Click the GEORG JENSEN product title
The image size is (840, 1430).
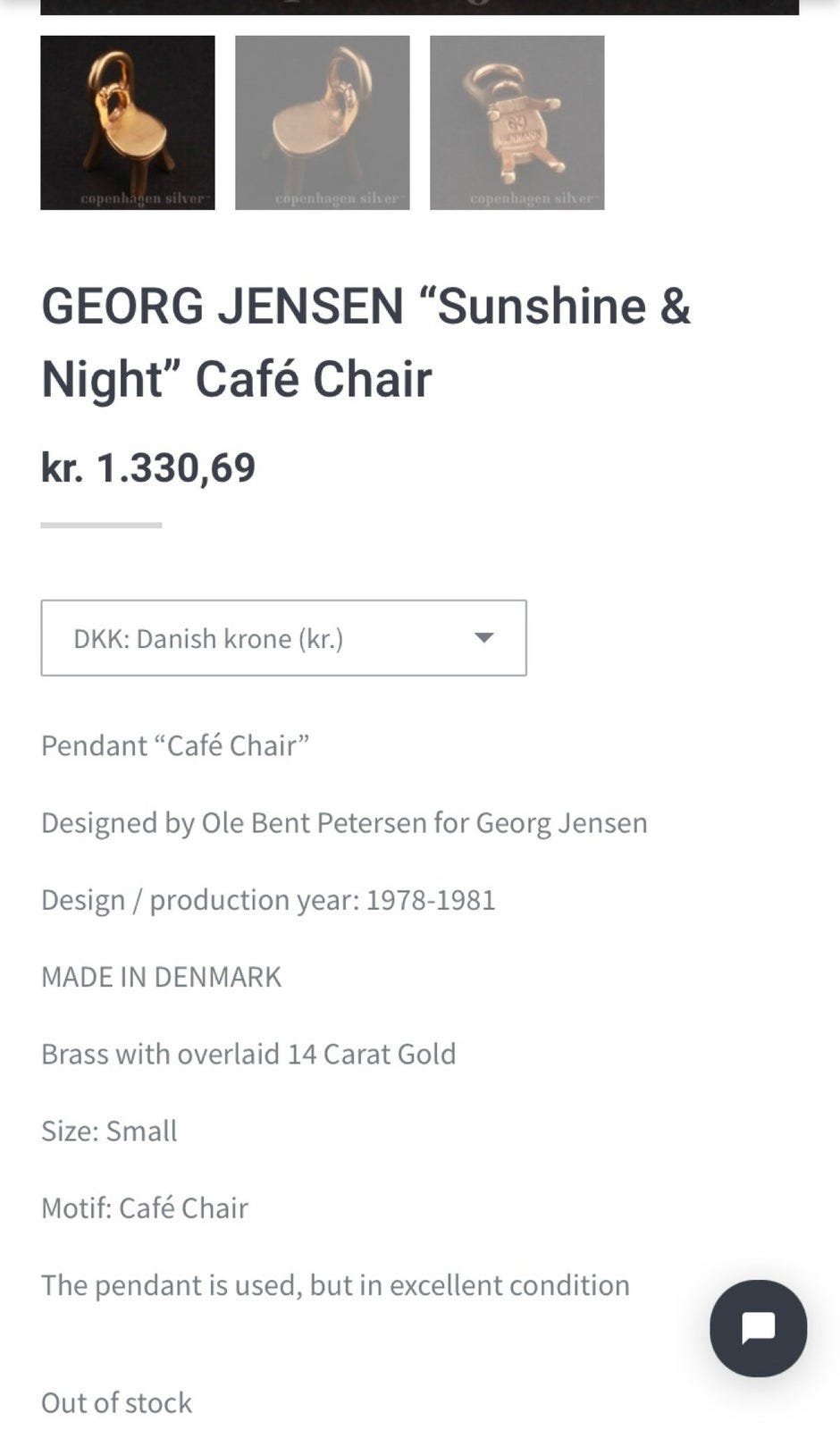pos(365,341)
